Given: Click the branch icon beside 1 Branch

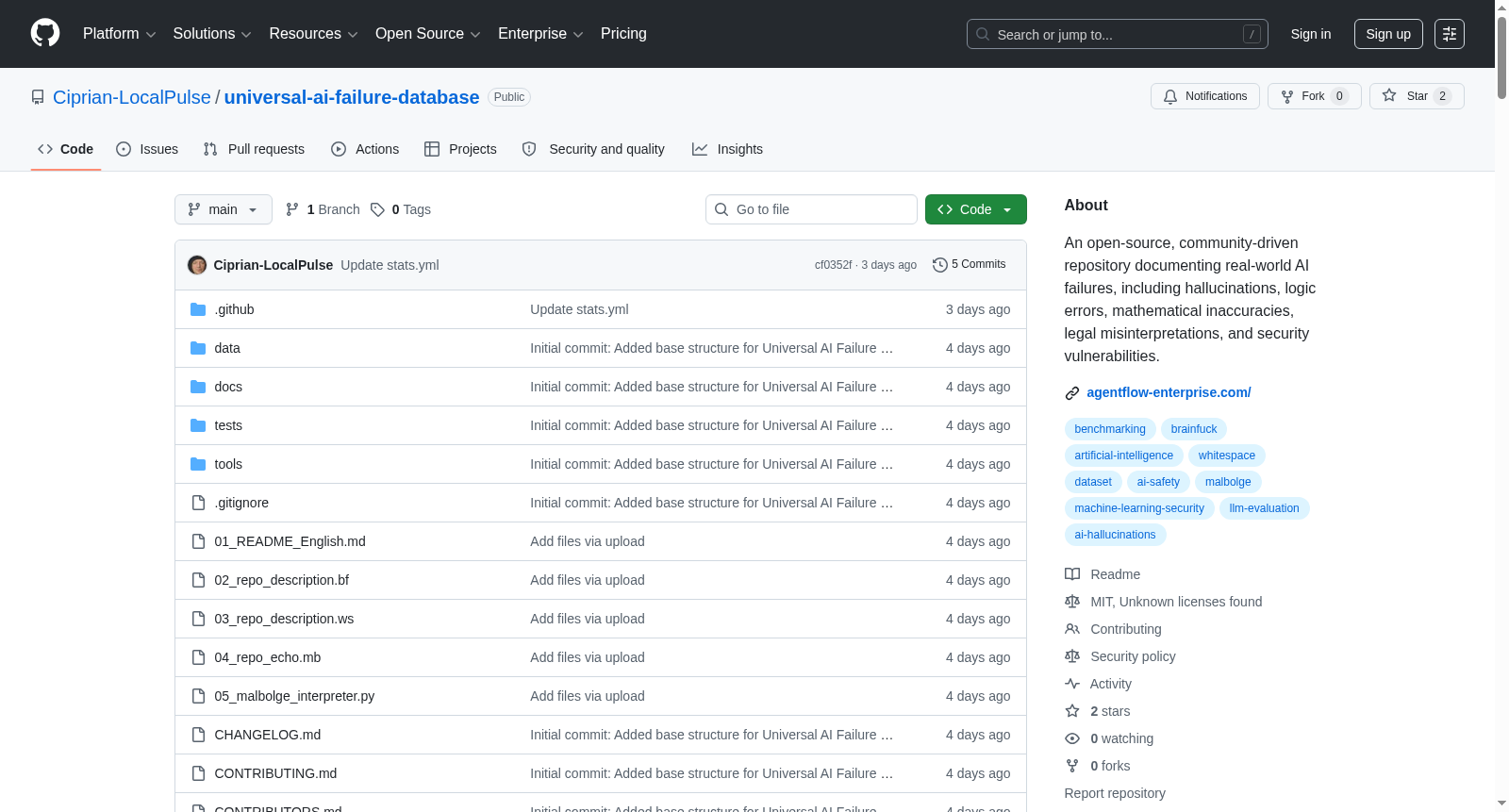Looking at the screenshot, I should coord(292,209).
